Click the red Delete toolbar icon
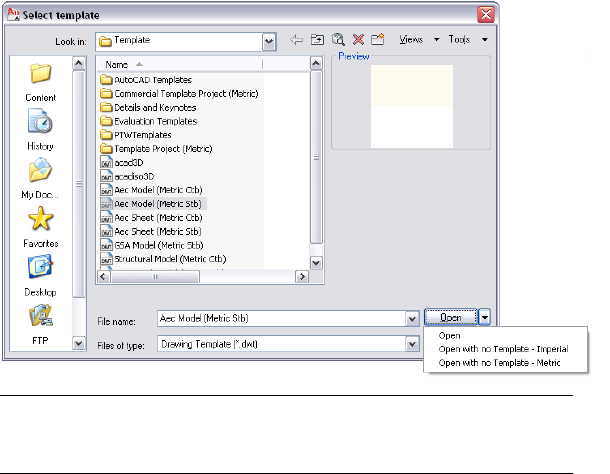Screen dimensions: 610x474 coord(358,40)
